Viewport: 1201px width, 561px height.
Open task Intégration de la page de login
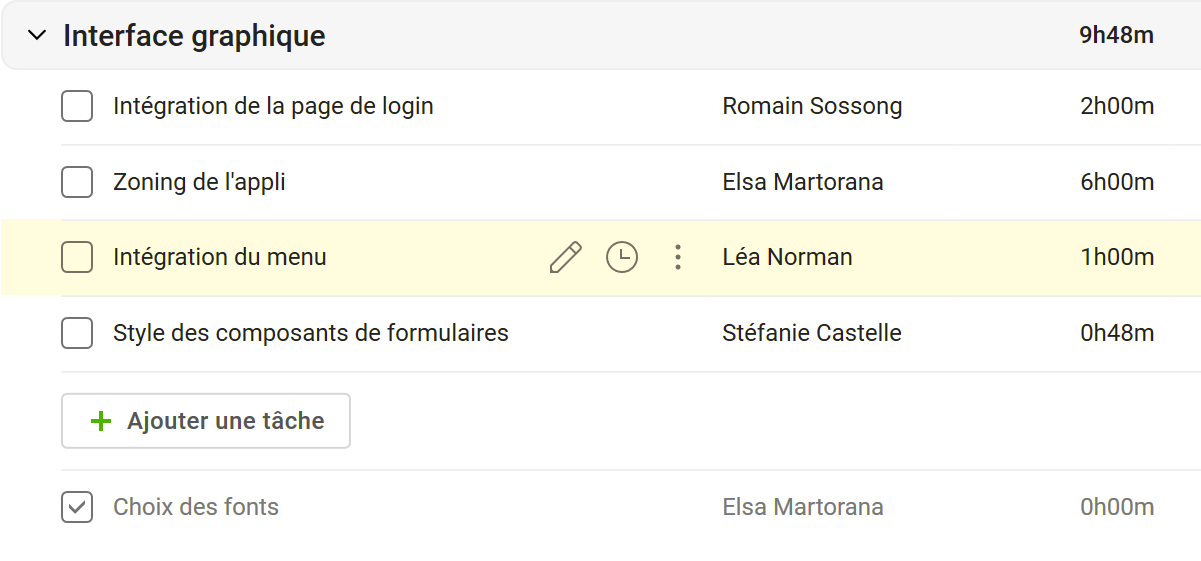coord(273,106)
